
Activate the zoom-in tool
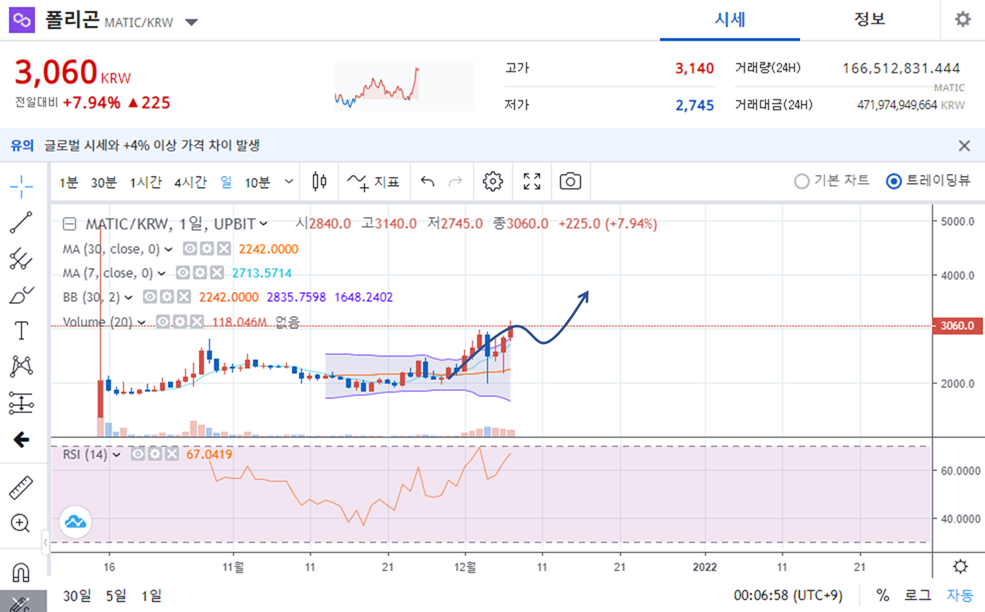tap(20, 523)
